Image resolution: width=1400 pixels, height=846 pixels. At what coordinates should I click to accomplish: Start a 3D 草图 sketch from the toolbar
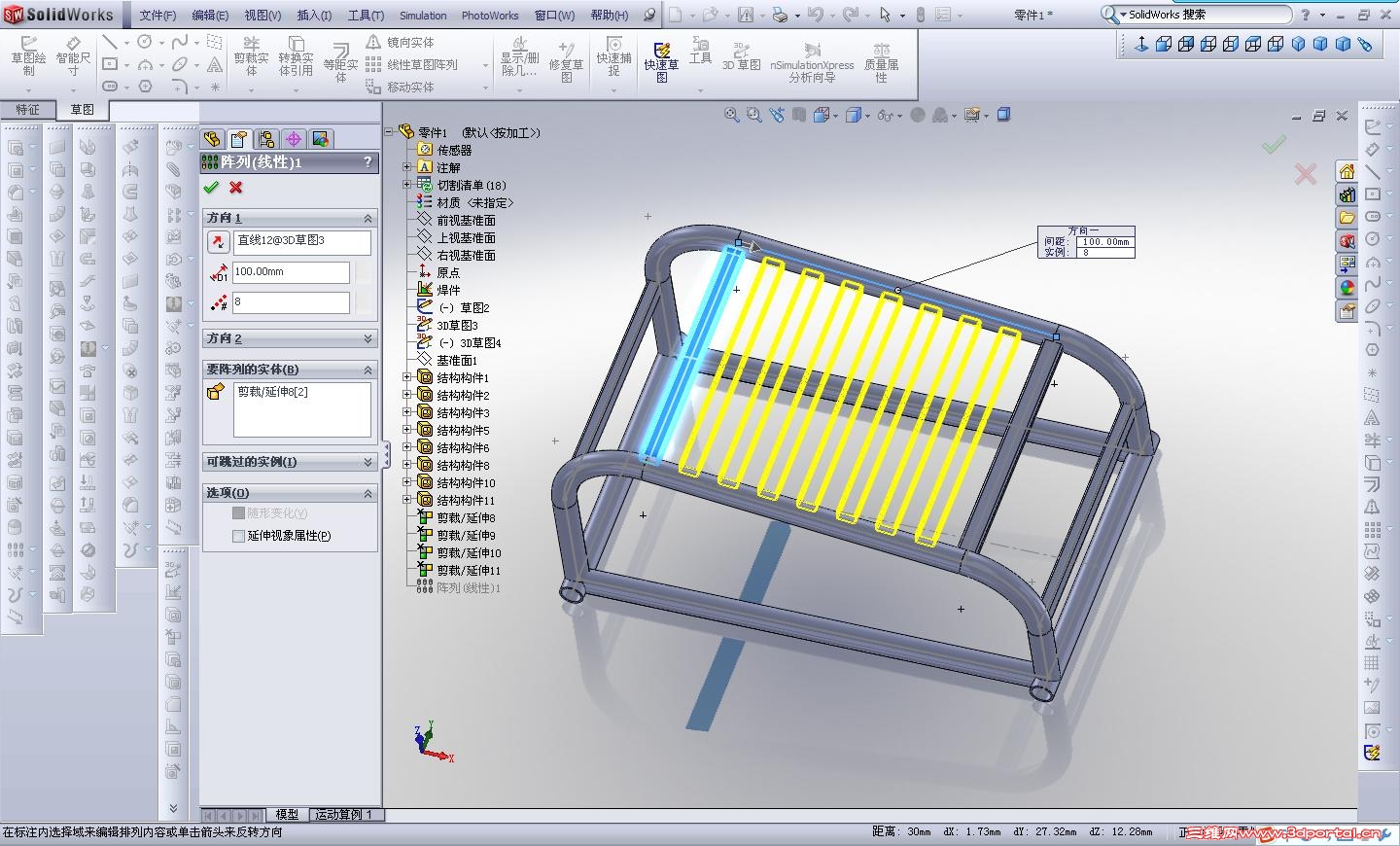[x=742, y=56]
